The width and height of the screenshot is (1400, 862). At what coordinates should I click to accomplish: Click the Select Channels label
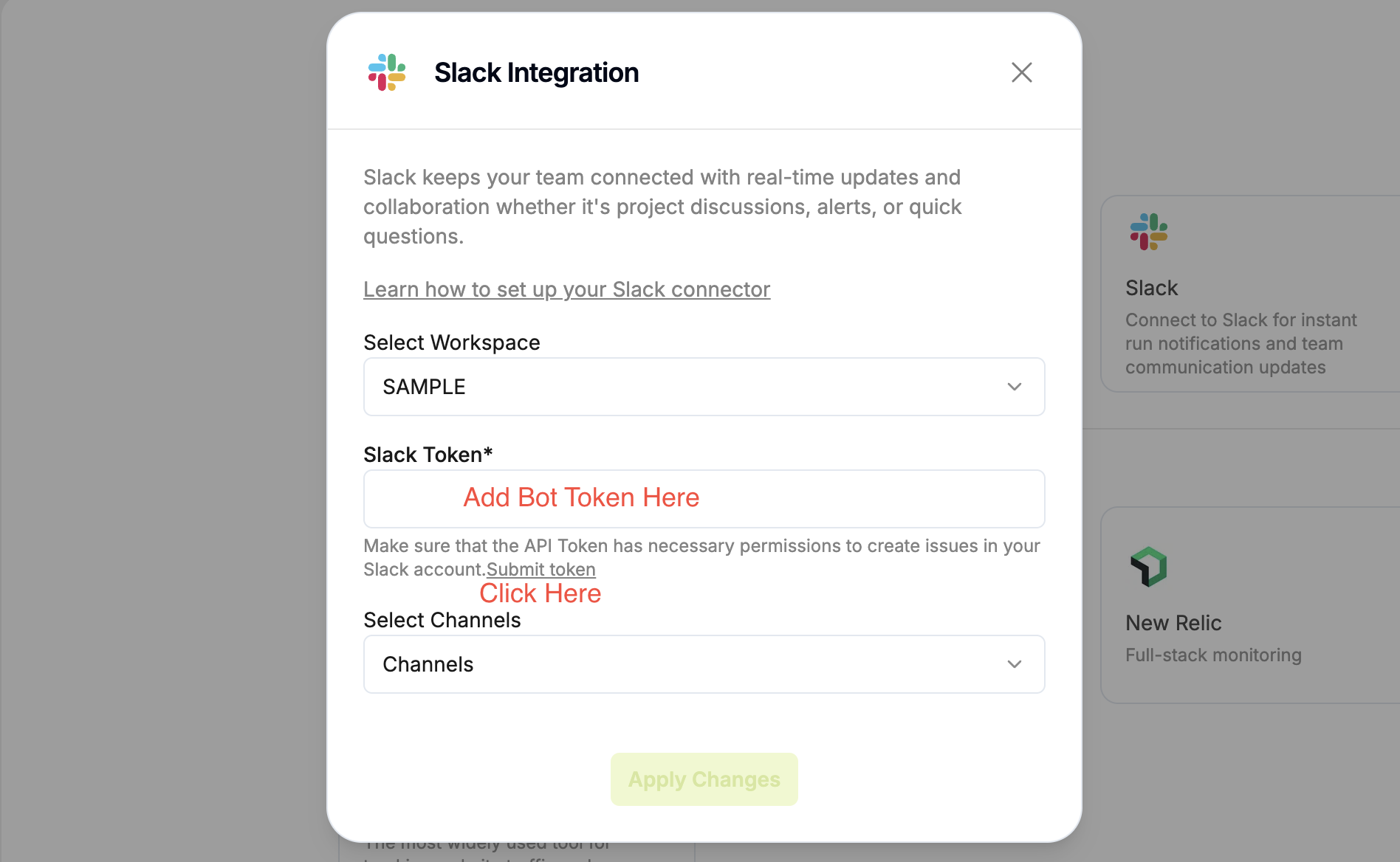(x=442, y=620)
